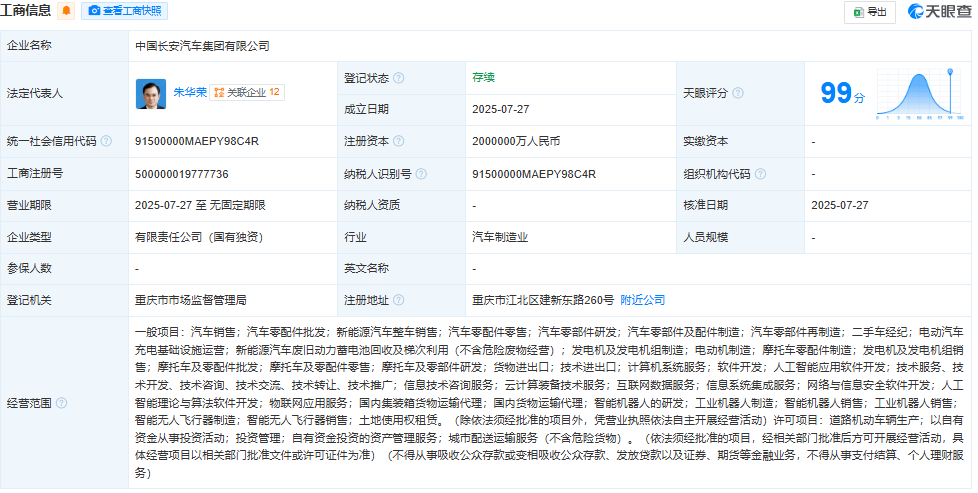Click the 导出 export button
978x493 pixels.
(x=869, y=12)
